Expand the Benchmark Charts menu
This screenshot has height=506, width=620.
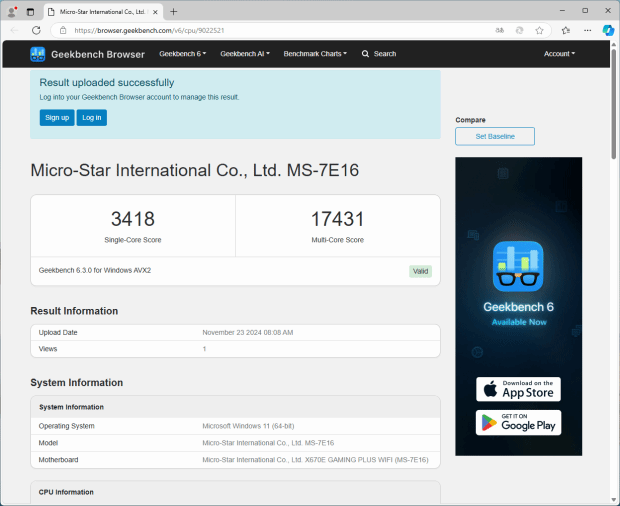(315, 54)
